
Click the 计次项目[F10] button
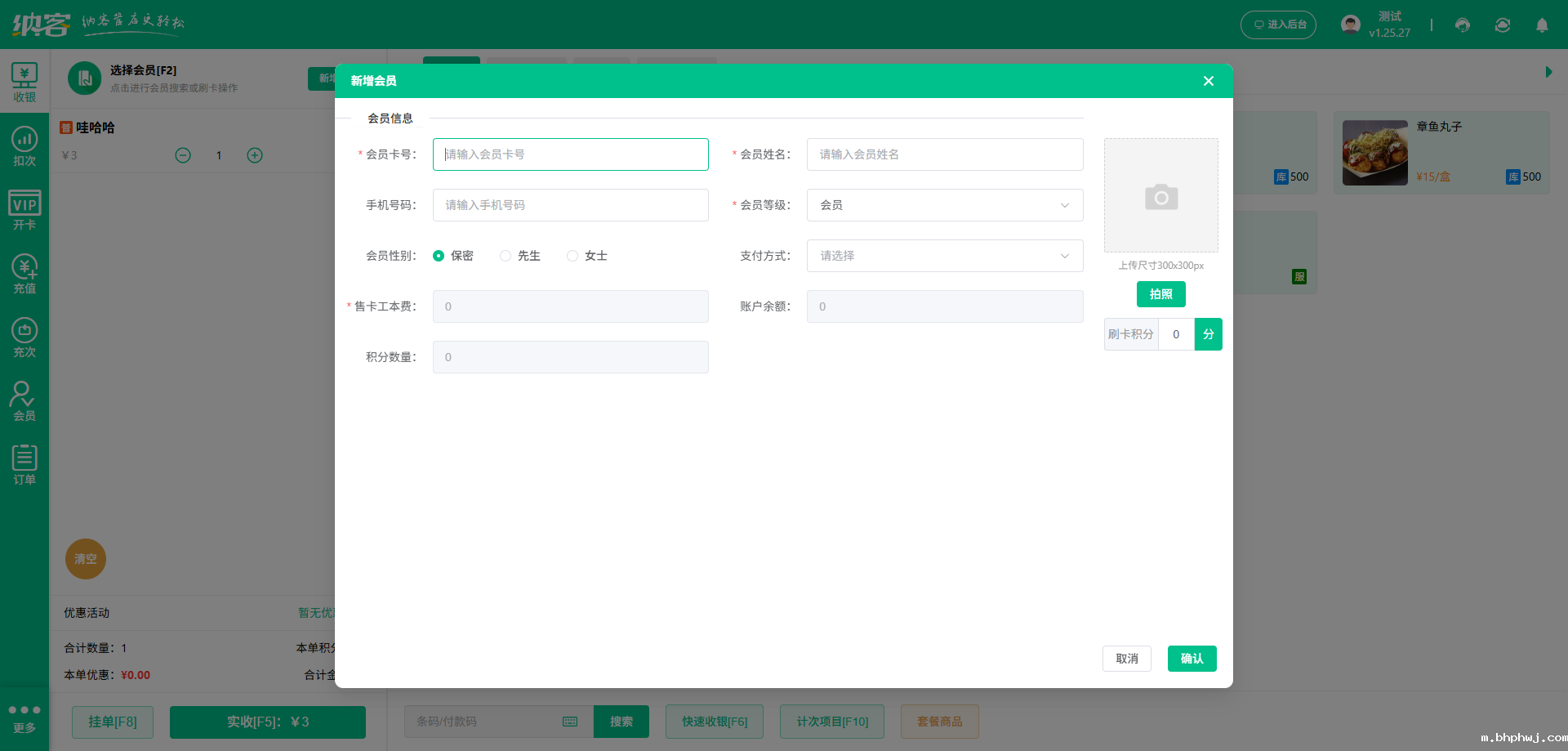pyautogui.click(x=832, y=722)
